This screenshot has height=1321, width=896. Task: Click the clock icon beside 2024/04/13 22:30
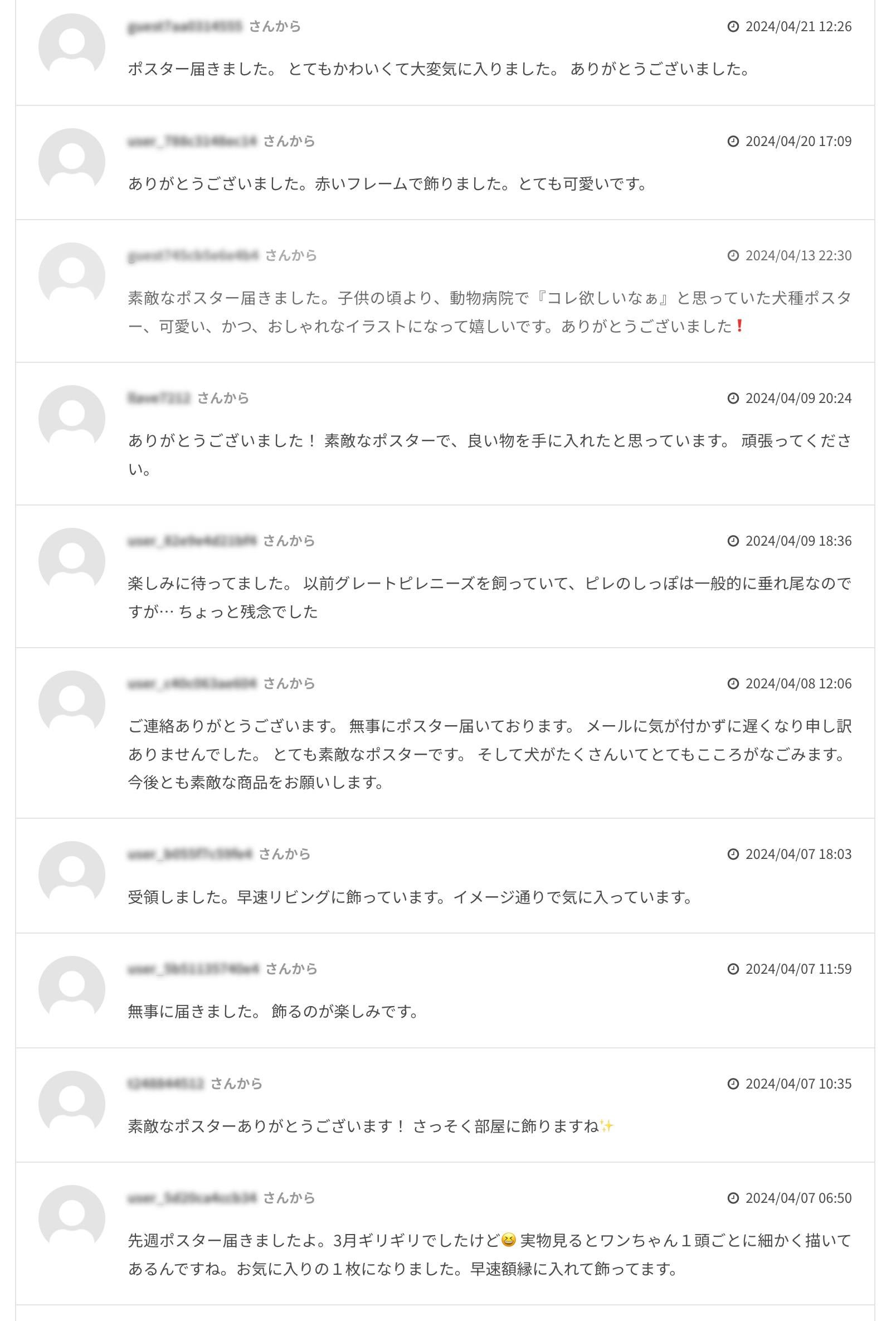tap(733, 255)
